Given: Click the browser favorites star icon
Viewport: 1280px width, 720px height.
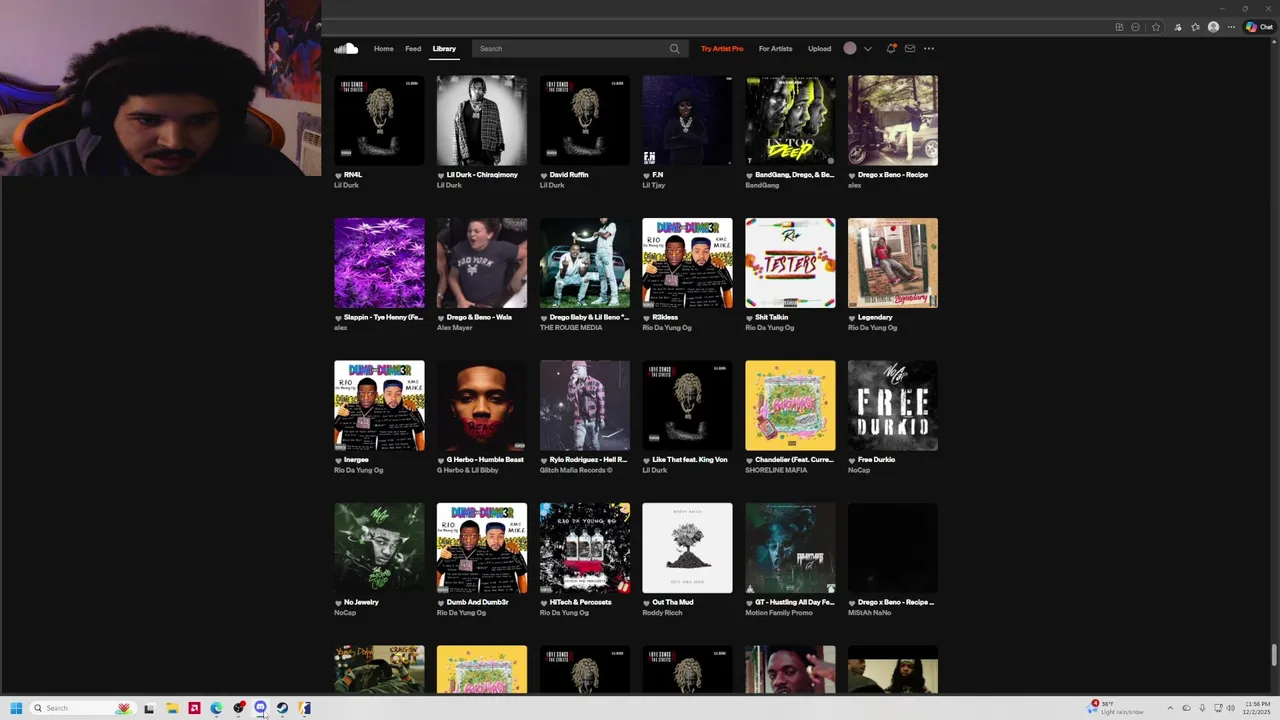Looking at the screenshot, I should tap(1156, 27).
